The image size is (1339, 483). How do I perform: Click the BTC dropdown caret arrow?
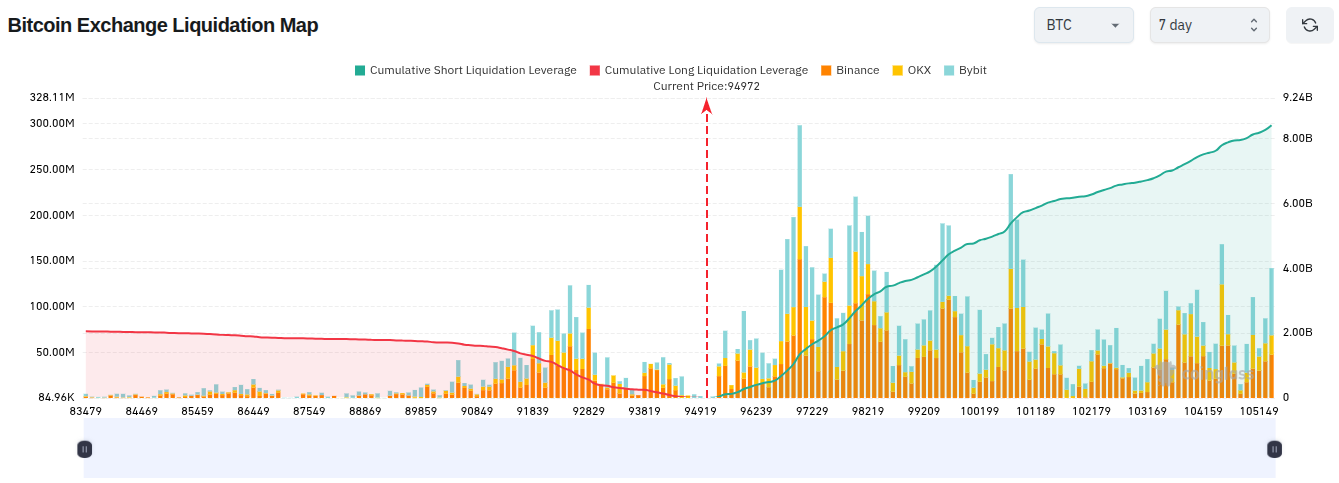1115,26
